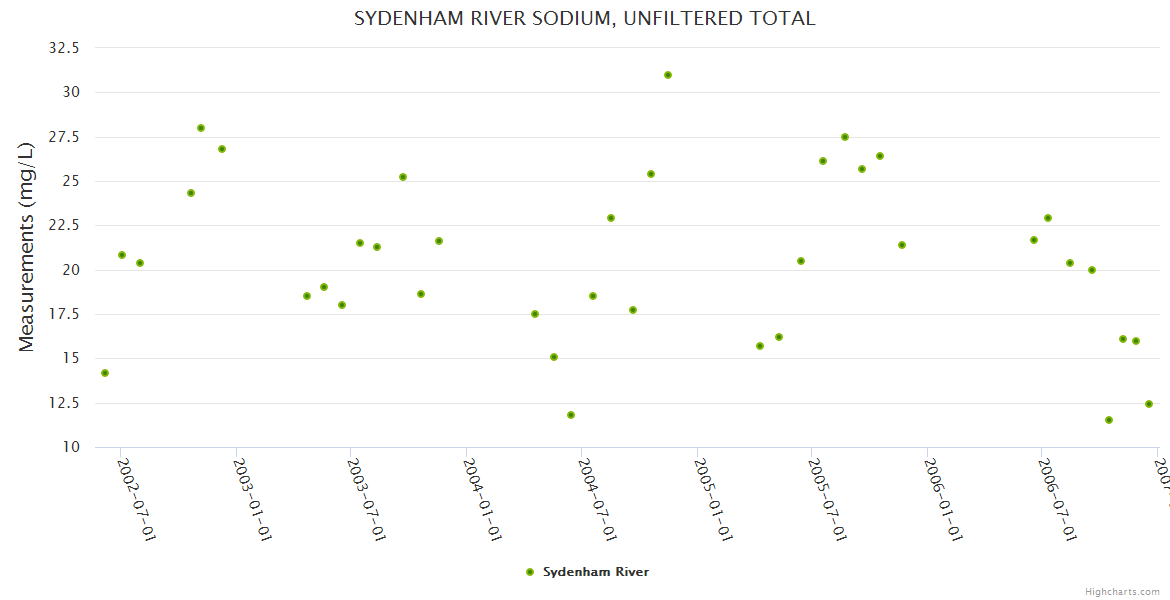Select the mid-2004 low point near 11.8 mg/L
1170x600 pixels.
point(571,415)
